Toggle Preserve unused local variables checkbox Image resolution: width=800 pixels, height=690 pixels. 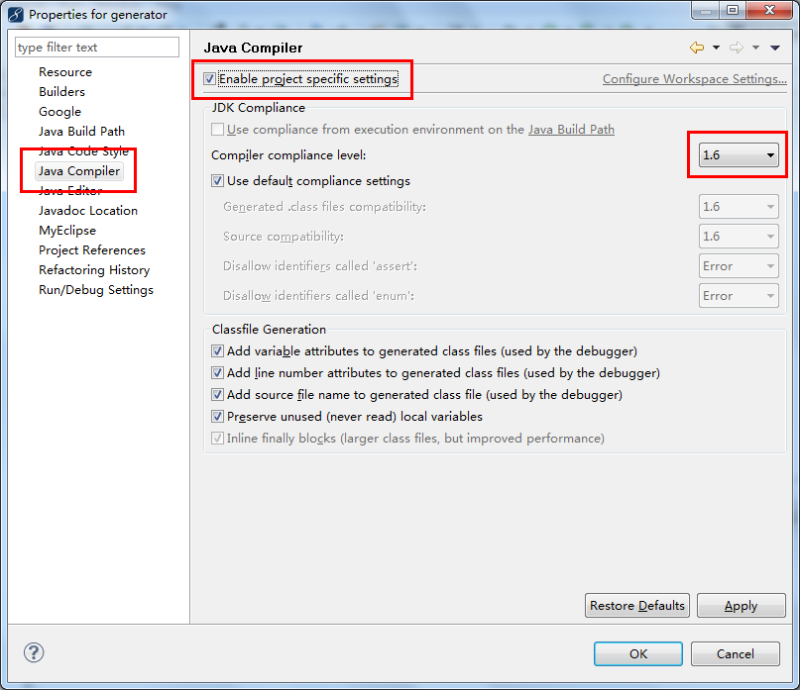point(218,416)
